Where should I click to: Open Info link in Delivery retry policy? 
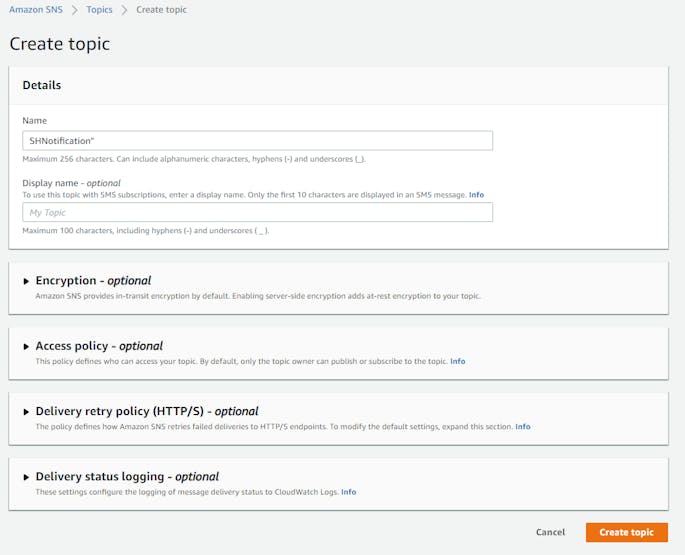(x=522, y=426)
